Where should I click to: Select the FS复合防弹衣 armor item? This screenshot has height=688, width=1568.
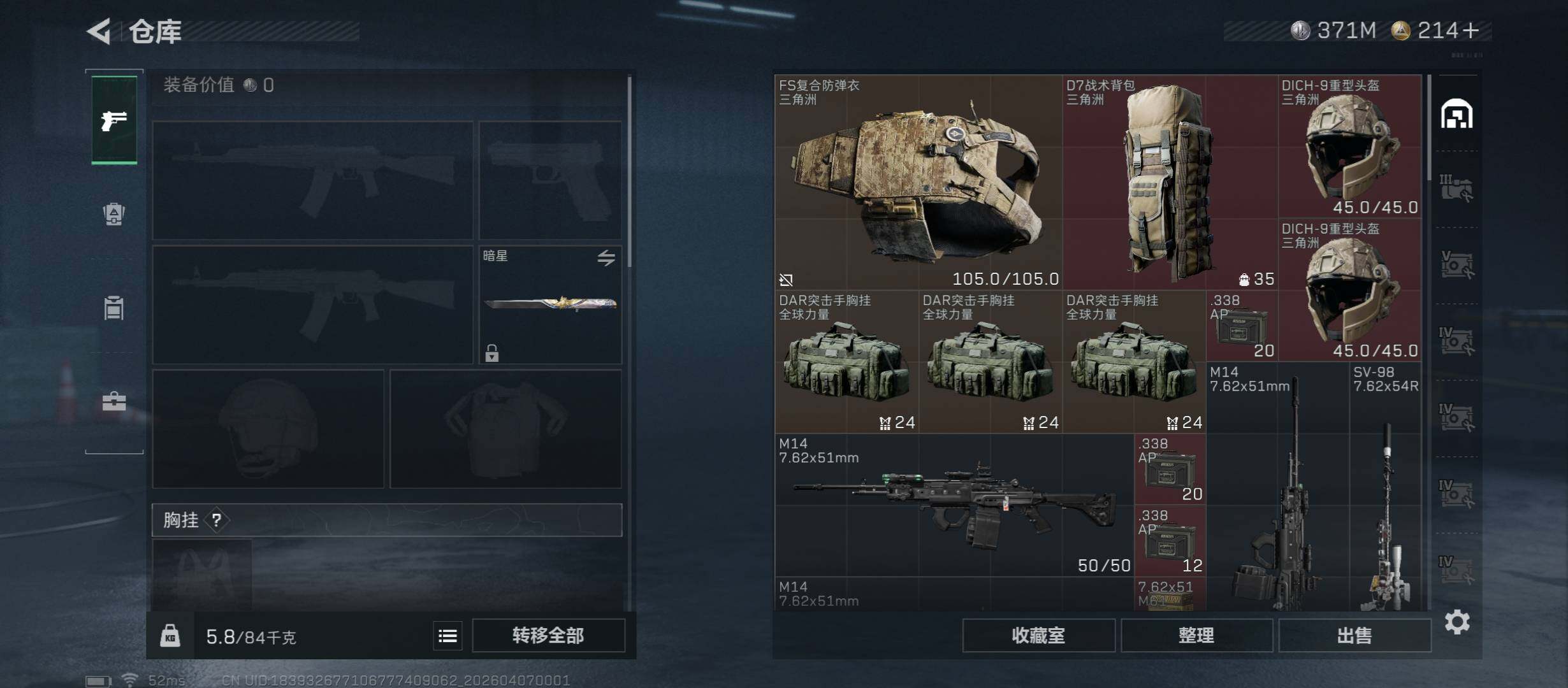(x=918, y=182)
